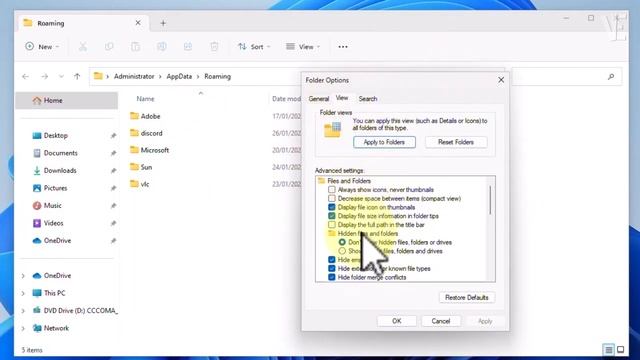Screen dimensions: 640x360
Task: Click the Paste clipboard icon
Action: coord(136,47)
